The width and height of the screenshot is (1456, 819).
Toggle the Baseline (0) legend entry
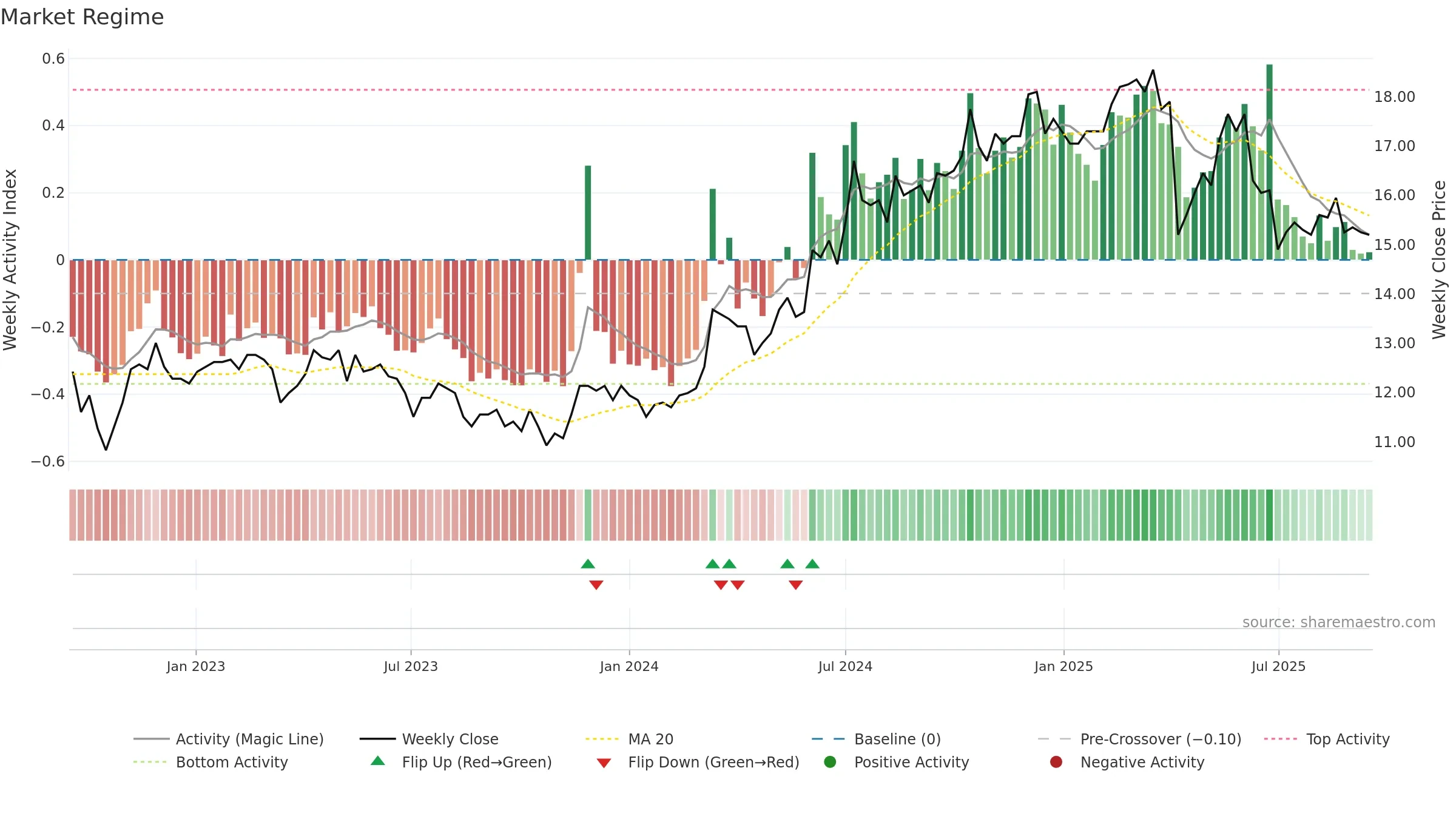click(x=876, y=739)
